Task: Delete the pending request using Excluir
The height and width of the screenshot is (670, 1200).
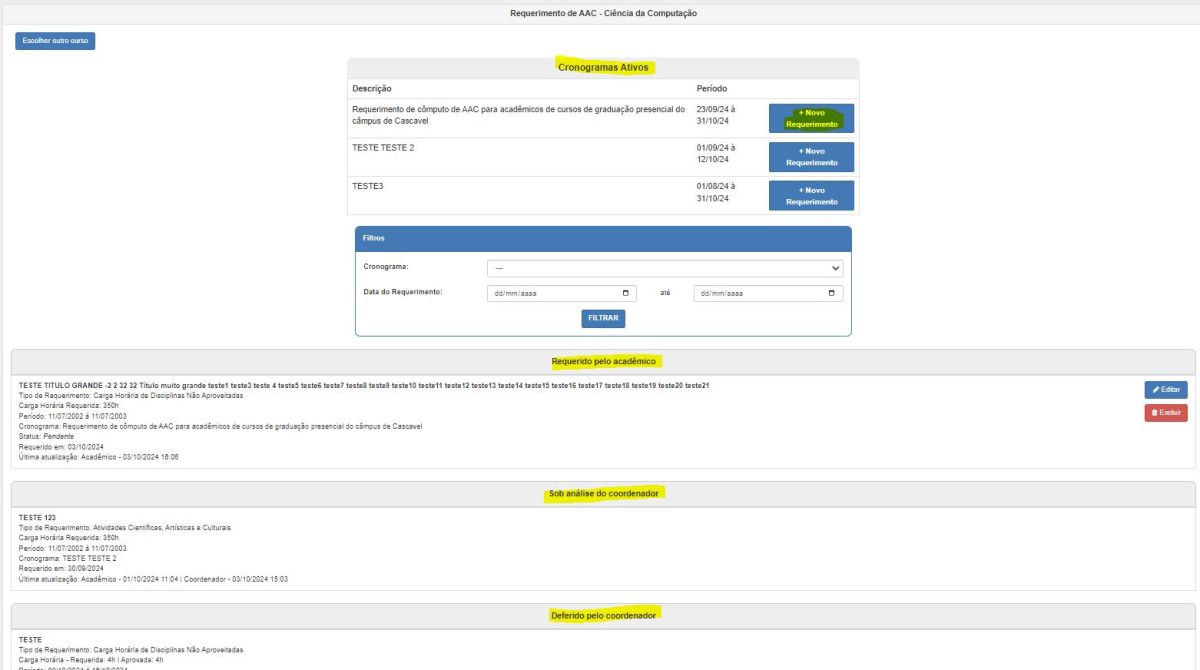Action: [1166, 412]
